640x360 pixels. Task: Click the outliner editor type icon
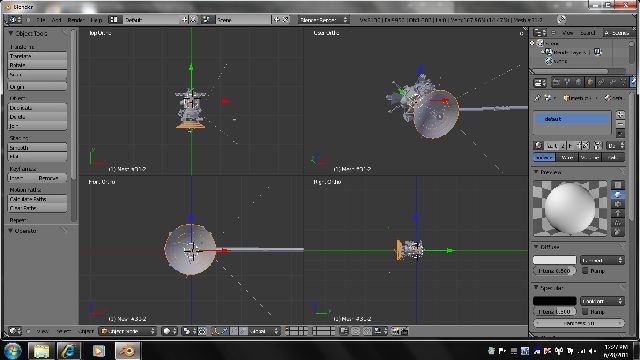540,33
